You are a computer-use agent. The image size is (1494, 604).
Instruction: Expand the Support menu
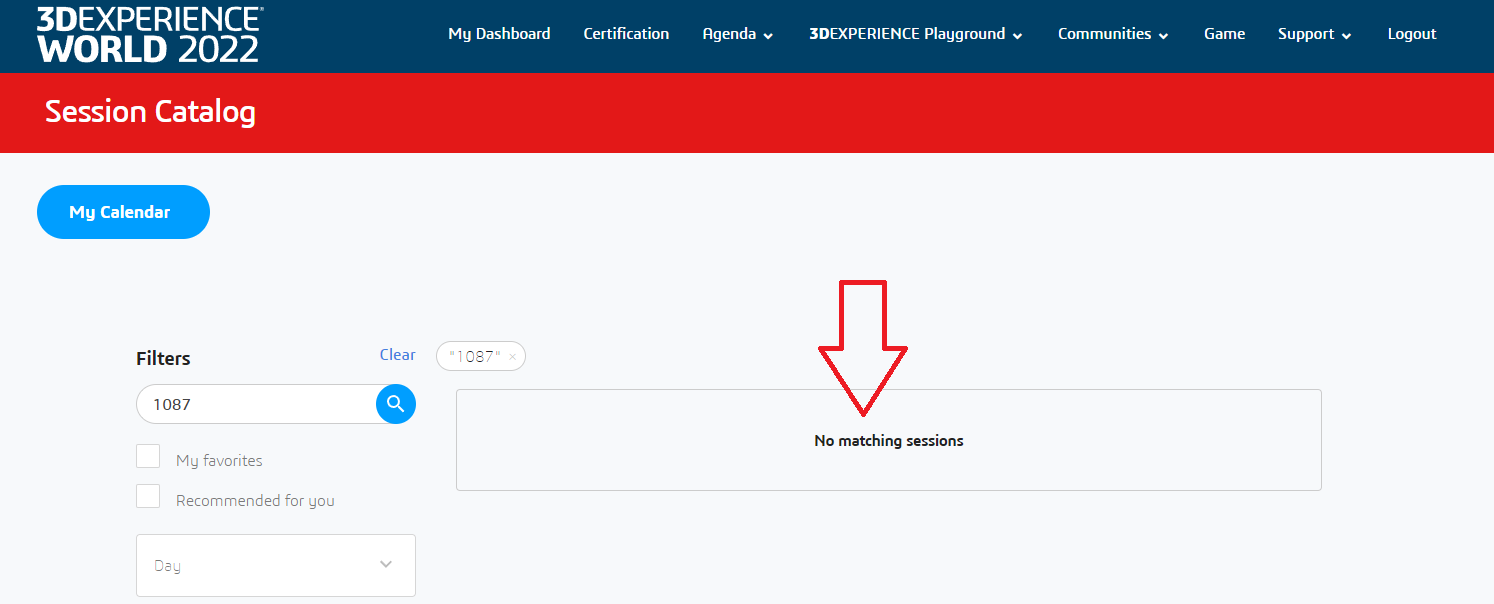(1315, 34)
